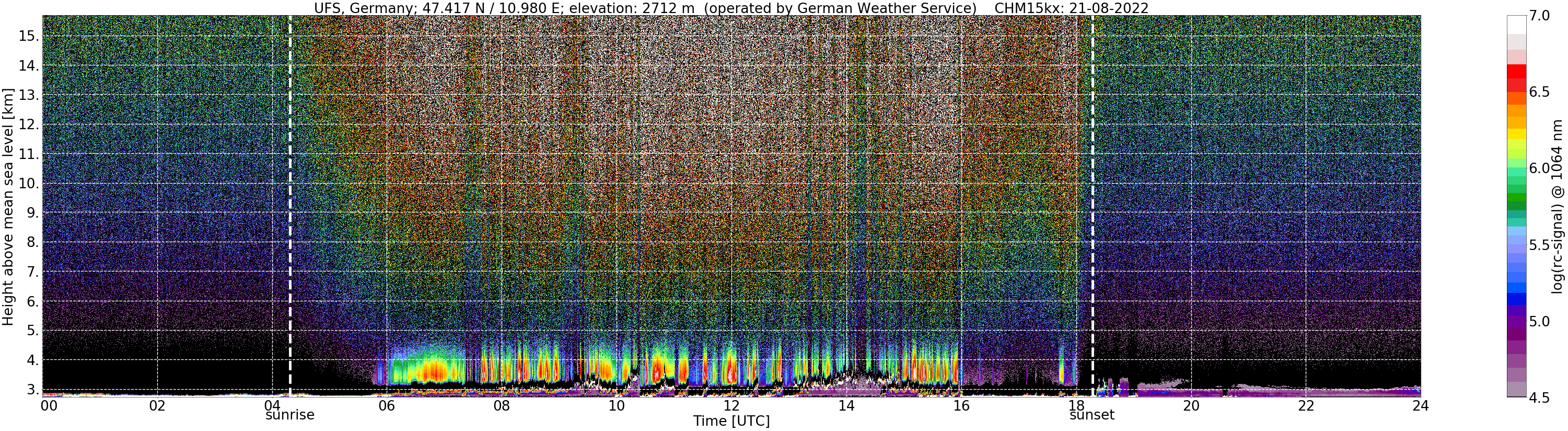Screen dimensions: 1568x431
Task: Click 'CHM15kx: 21-08-2022' in the title
Action: [x=1071, y=8]
